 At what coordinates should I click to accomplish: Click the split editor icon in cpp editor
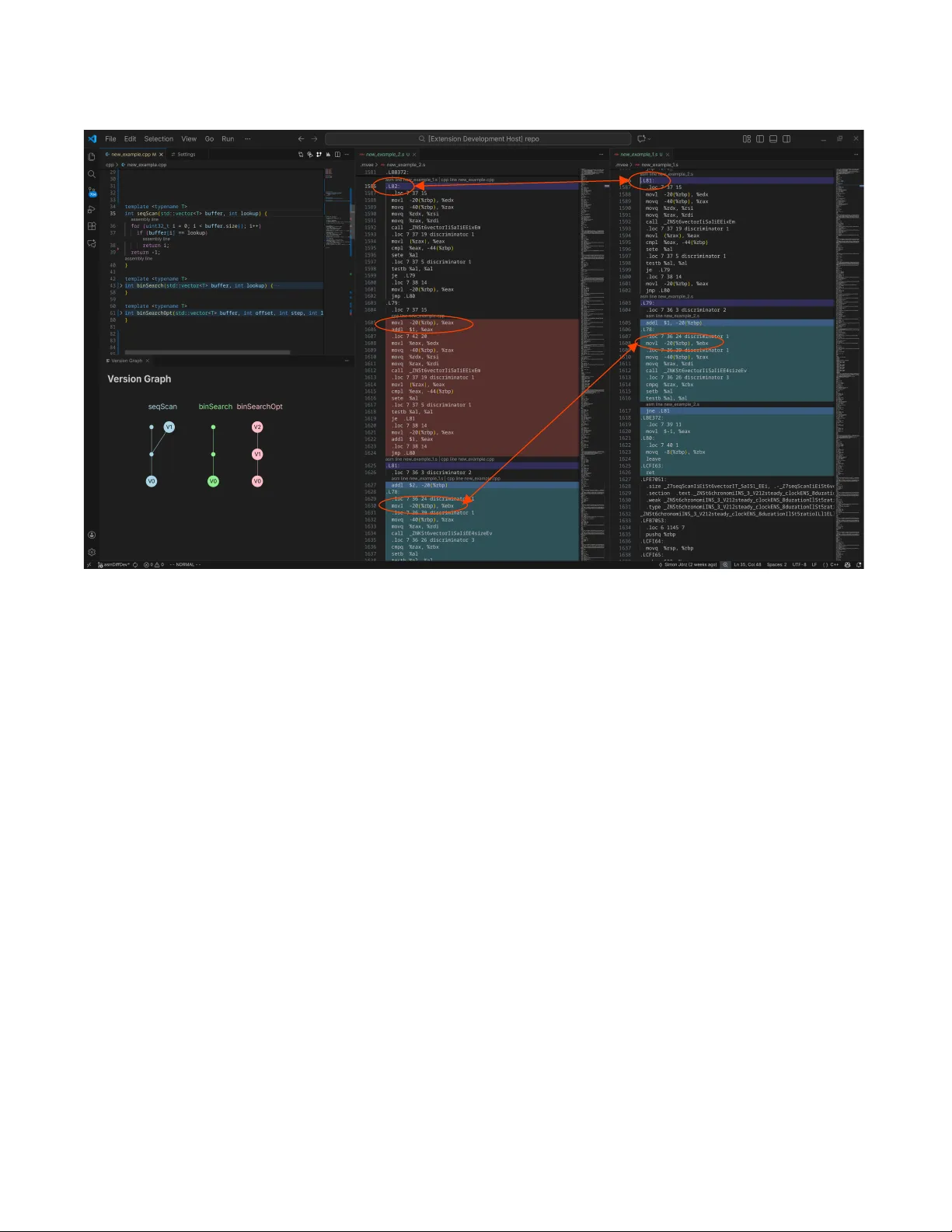click(337, 155)
